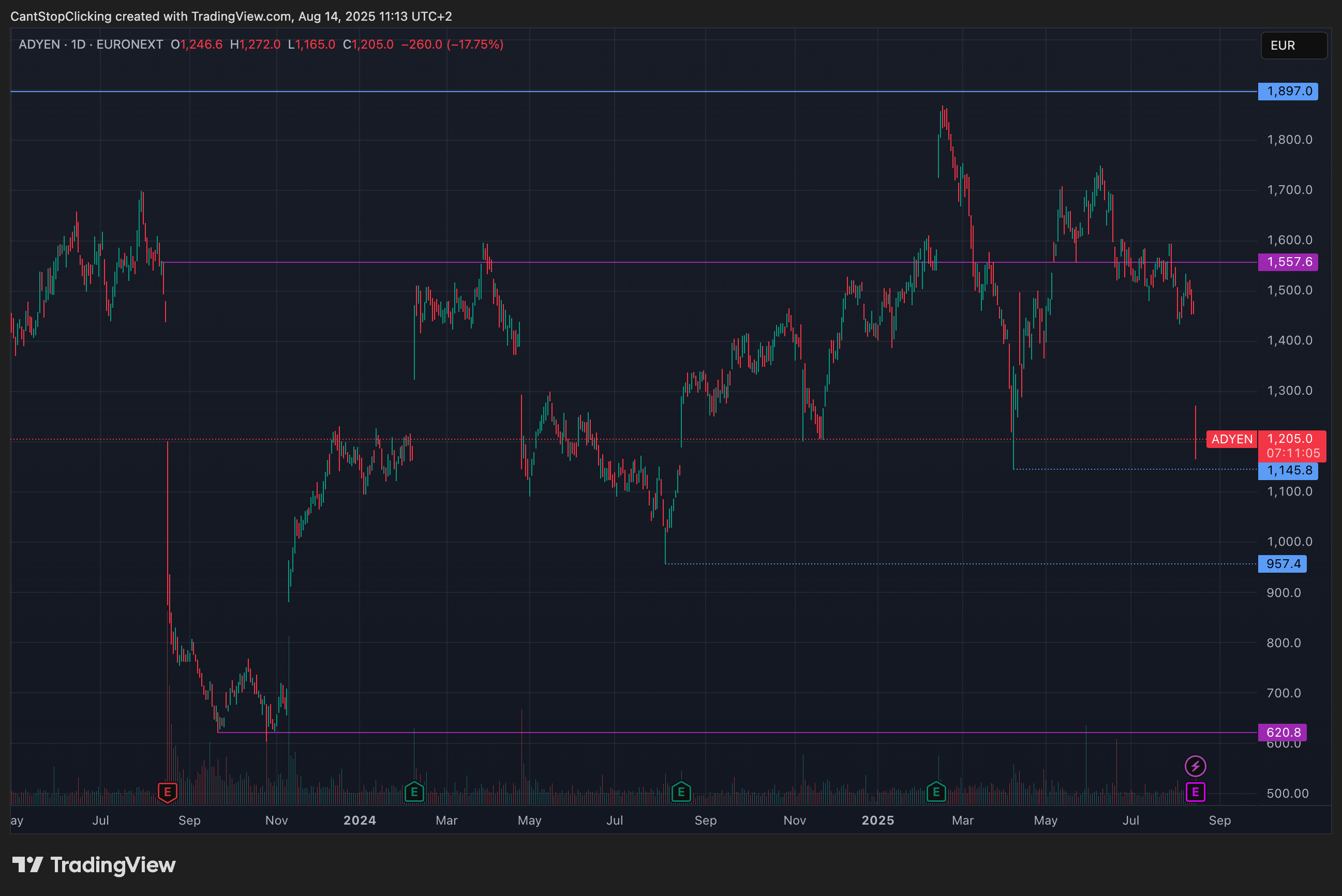
Task: Click the 2024 label on time axis
Action: pos(360,820)
